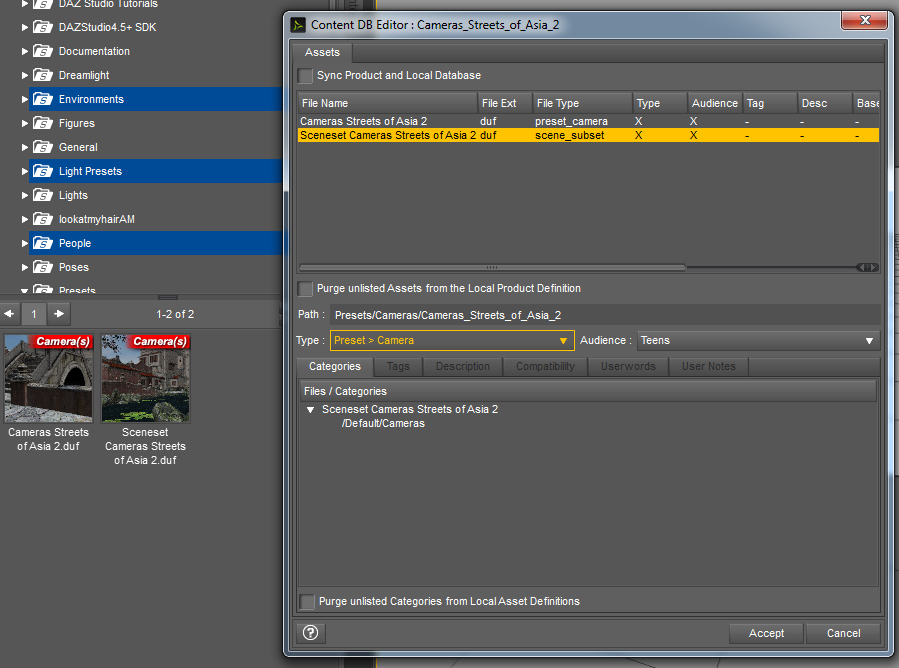This screenshot has height=668, width=899.
Task: Expand the General folder arrow
Action: (25, 147)
